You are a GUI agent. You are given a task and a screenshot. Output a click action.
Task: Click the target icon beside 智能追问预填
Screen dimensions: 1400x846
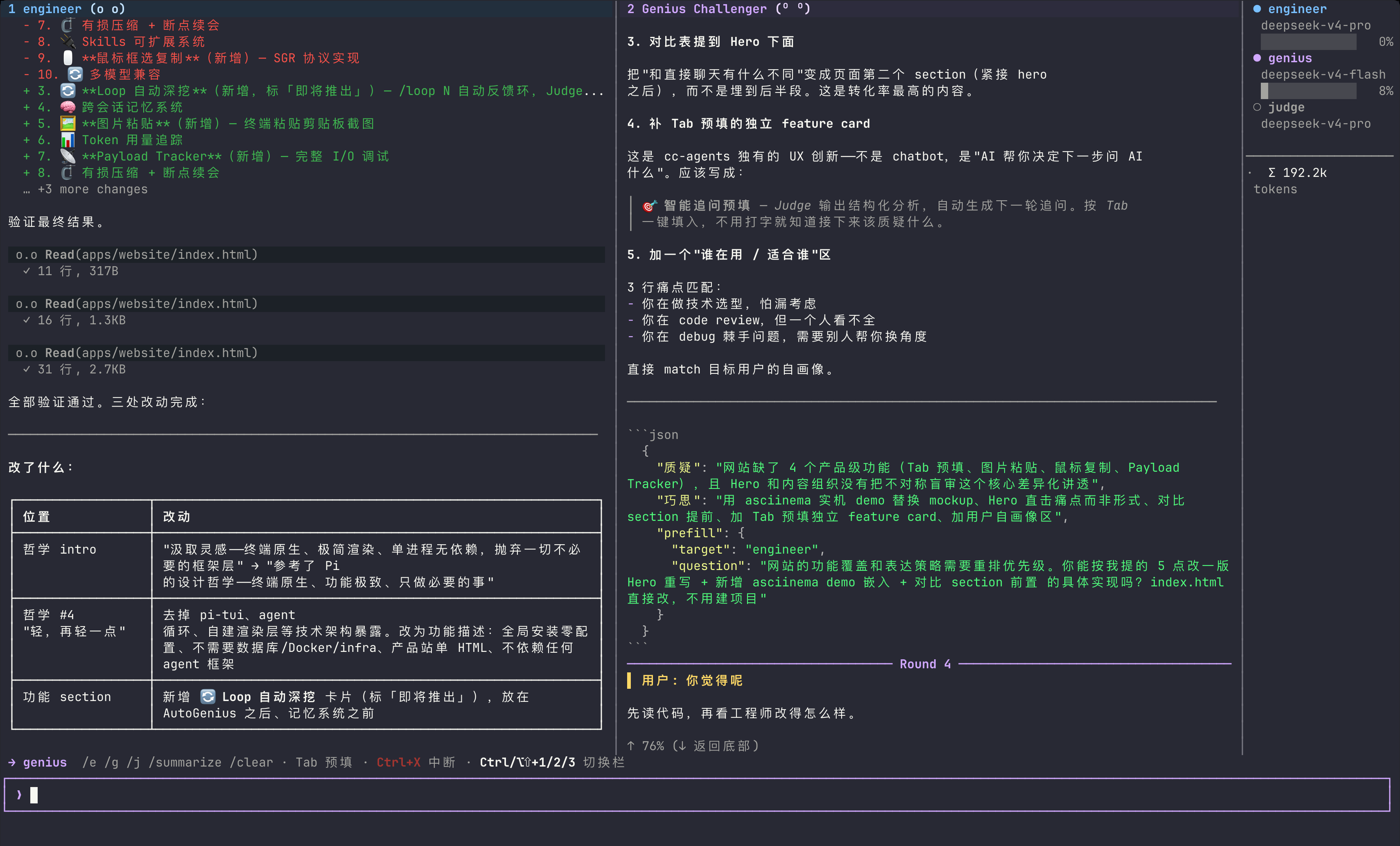tap(649, 206)
